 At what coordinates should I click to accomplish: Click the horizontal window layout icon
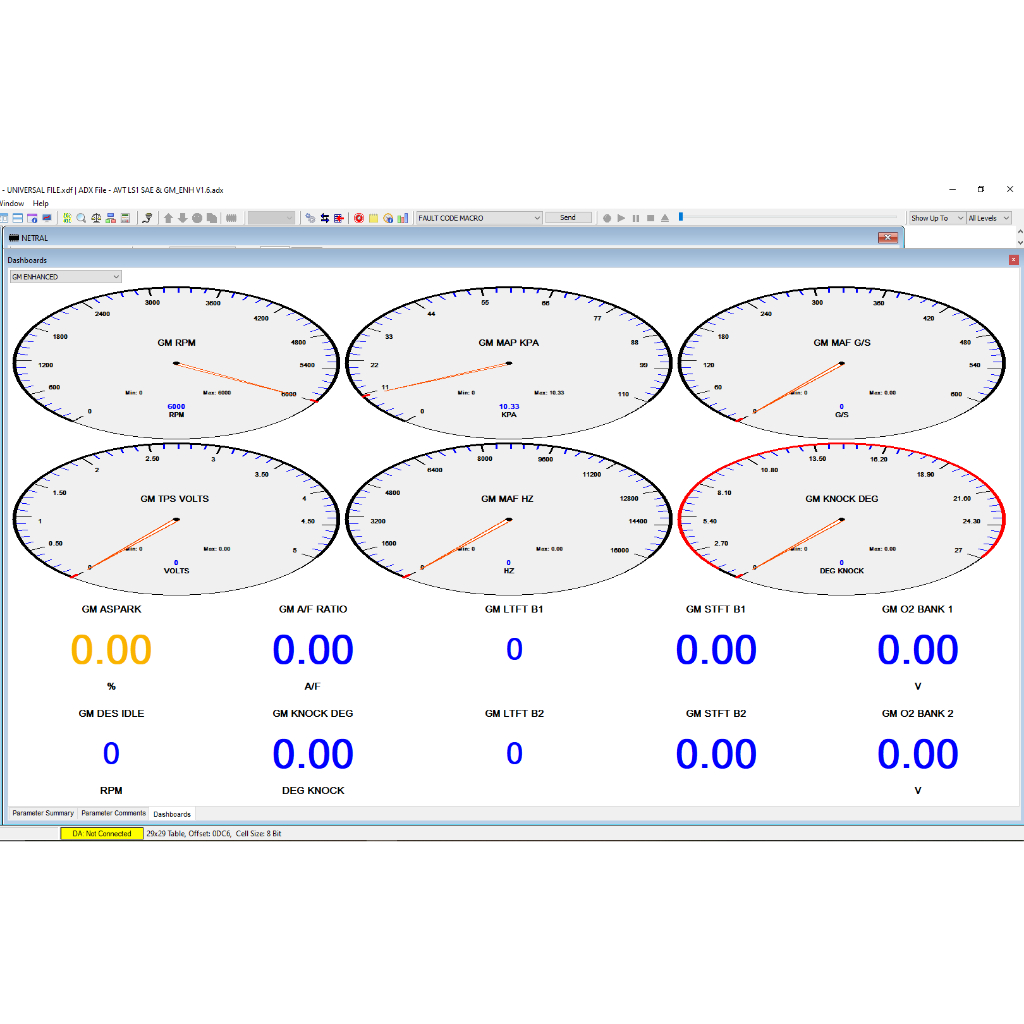[18, 218]
